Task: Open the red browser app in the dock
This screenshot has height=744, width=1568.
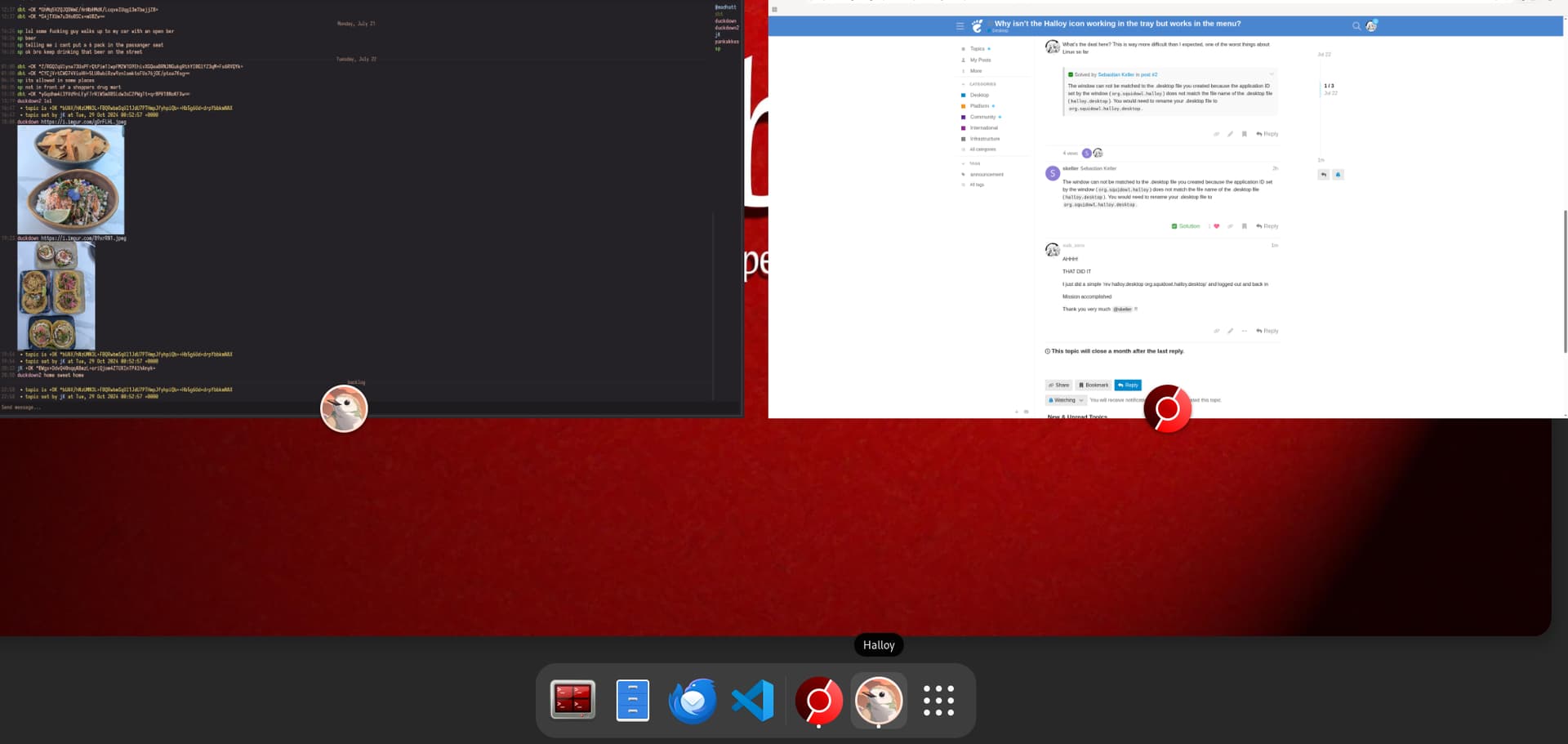Action: [x=819, y=700]
